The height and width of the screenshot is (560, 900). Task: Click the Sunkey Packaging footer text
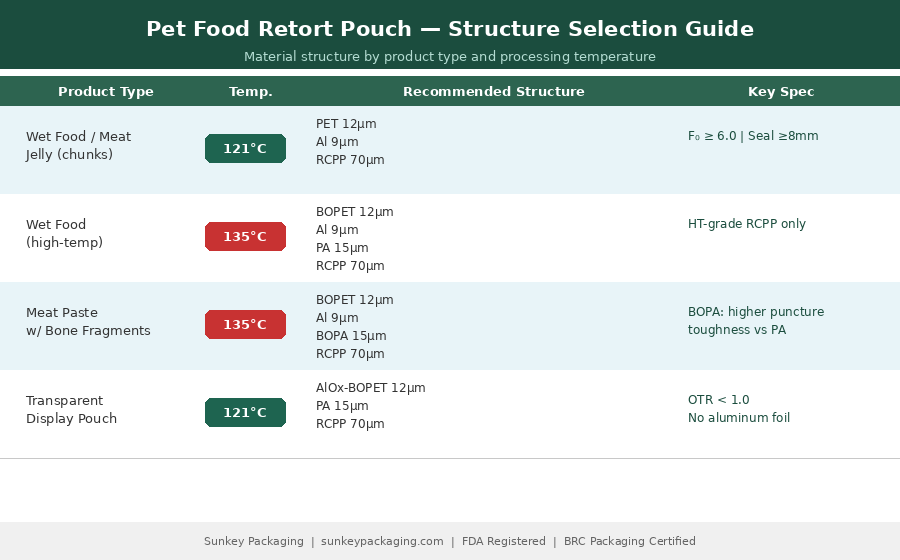(254, 542)
